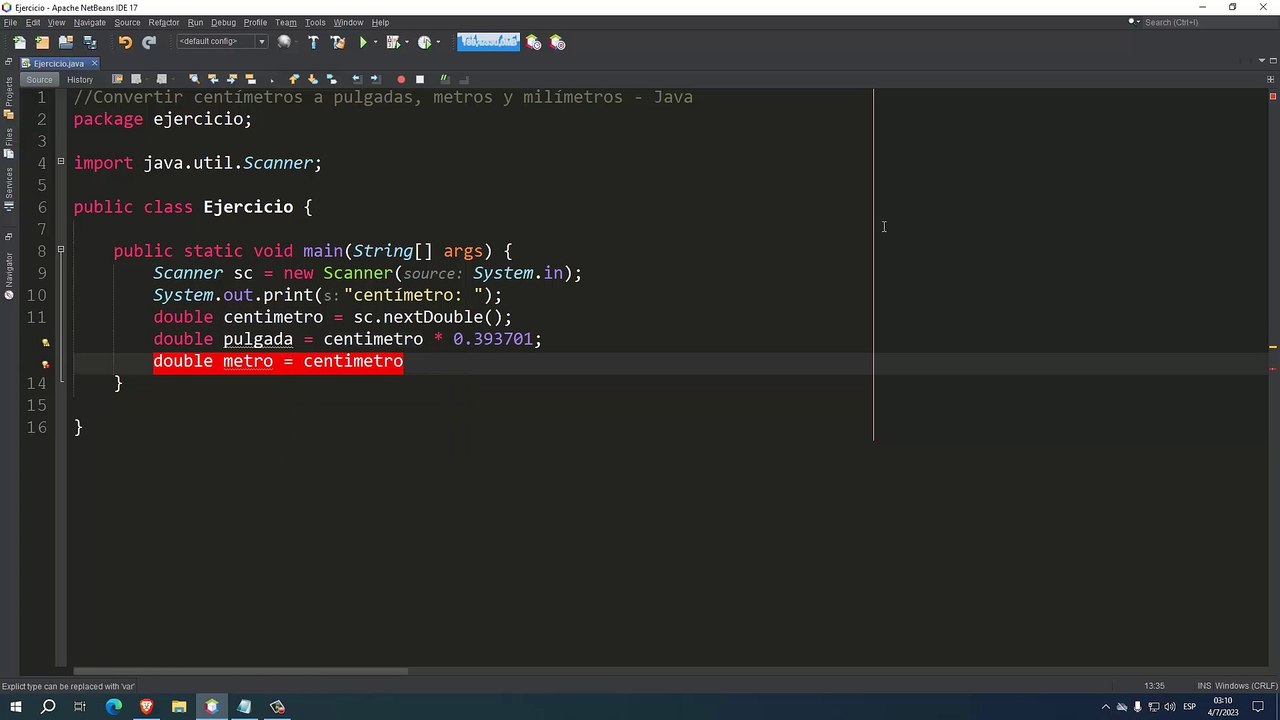Show opened documents list arrow
Screen dimensions: 1280x720
(x=1261, y=61)
